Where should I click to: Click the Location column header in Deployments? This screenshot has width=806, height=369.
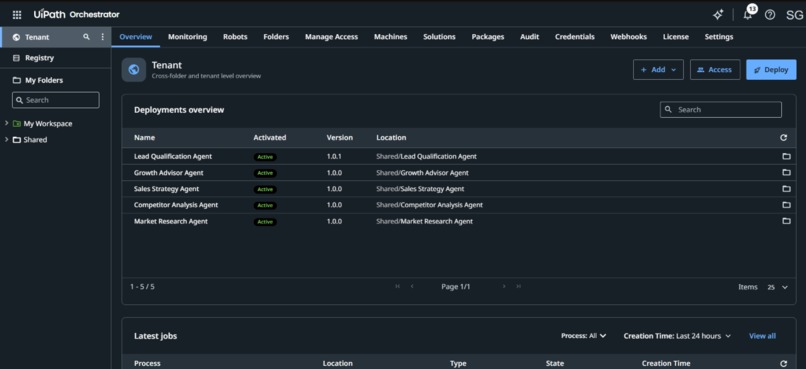[391, 138]
